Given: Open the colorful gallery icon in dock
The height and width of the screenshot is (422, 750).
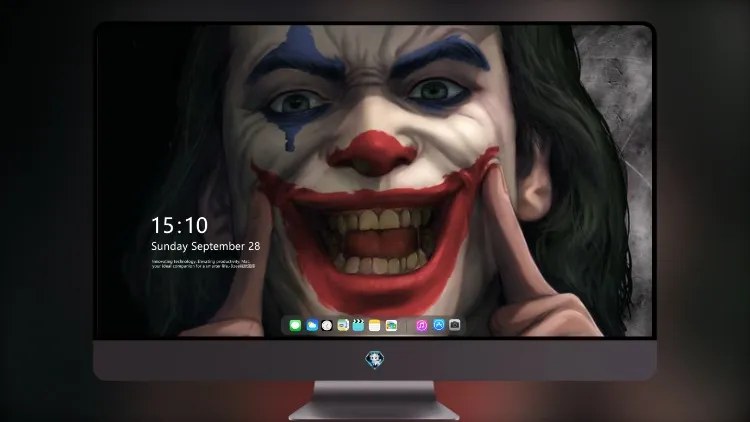Looking at the screenshot, I should pyautogui.click(x=391, y=326).
